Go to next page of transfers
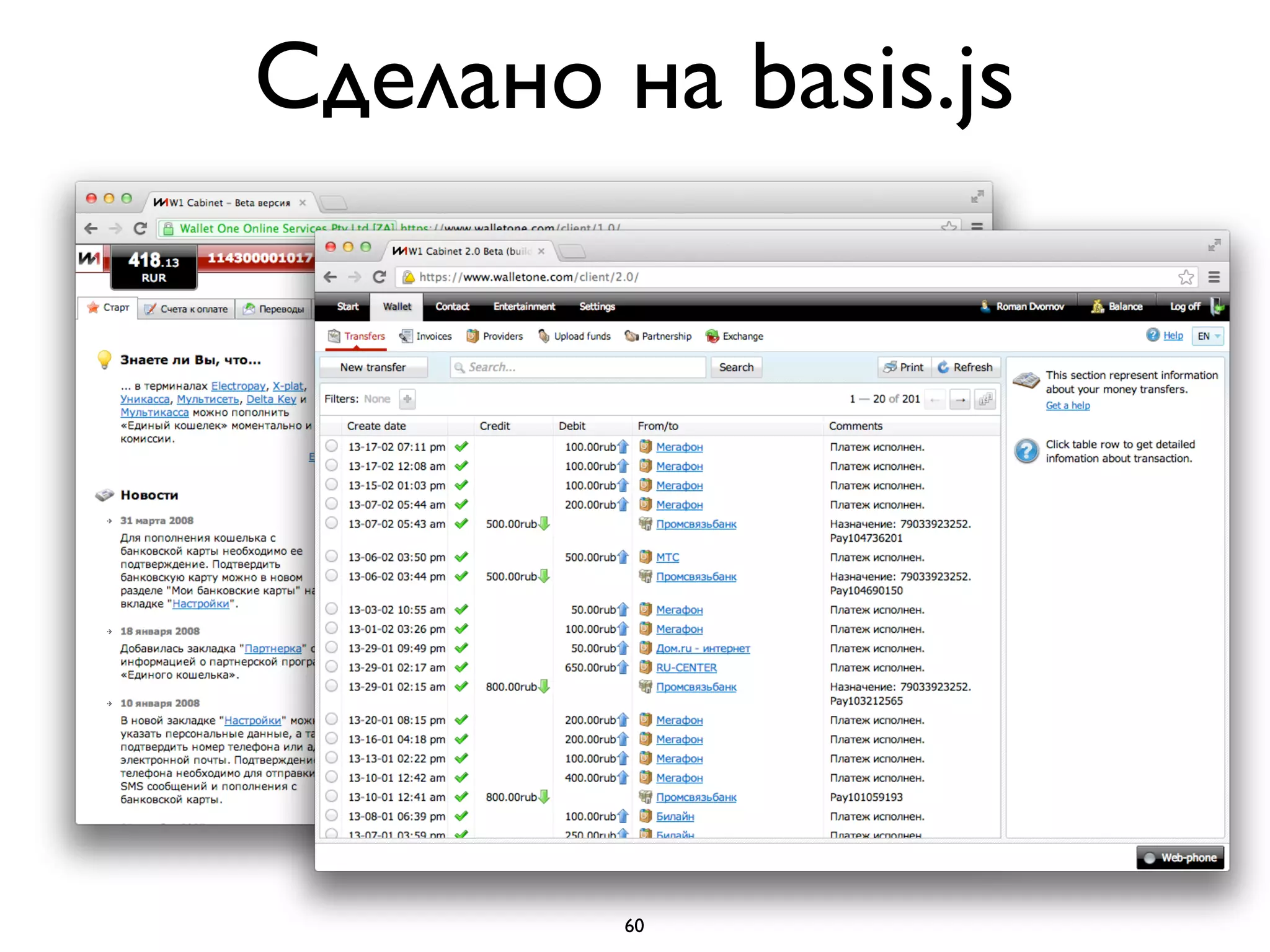The height and width of the screenshot is (952, 1270). pos(960,400)
